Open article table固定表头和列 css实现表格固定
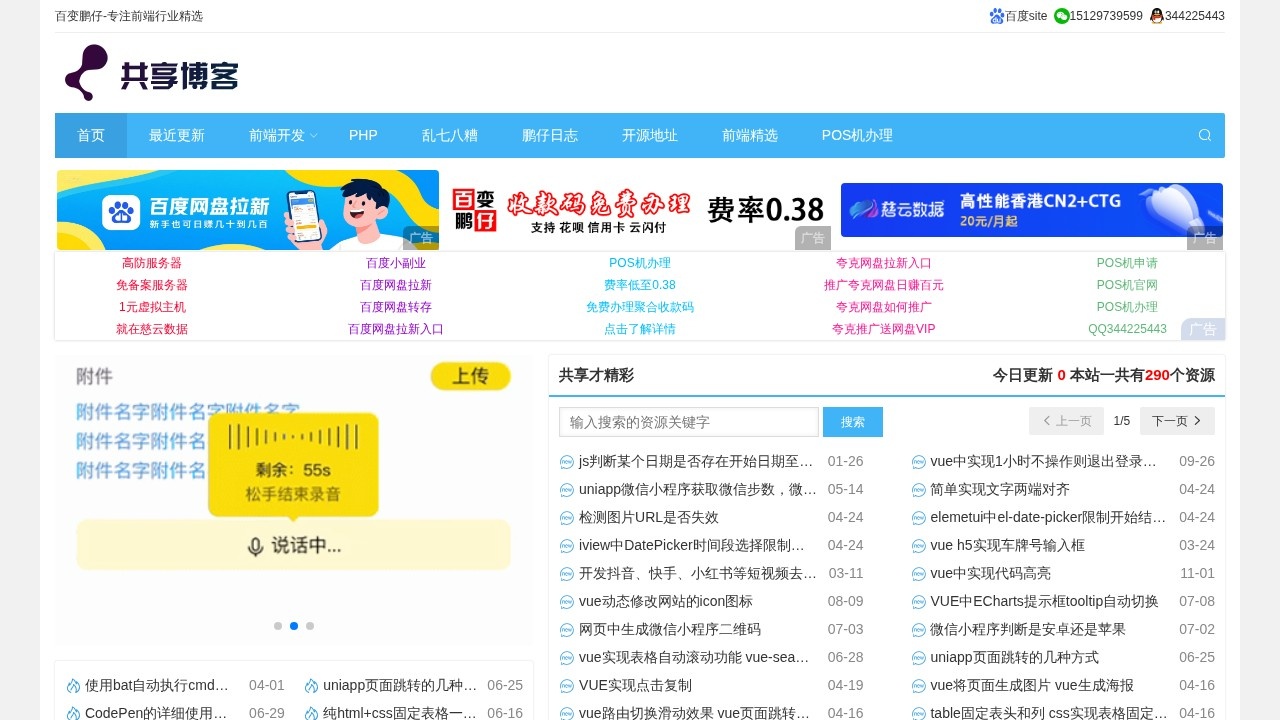 [1049, 714]
